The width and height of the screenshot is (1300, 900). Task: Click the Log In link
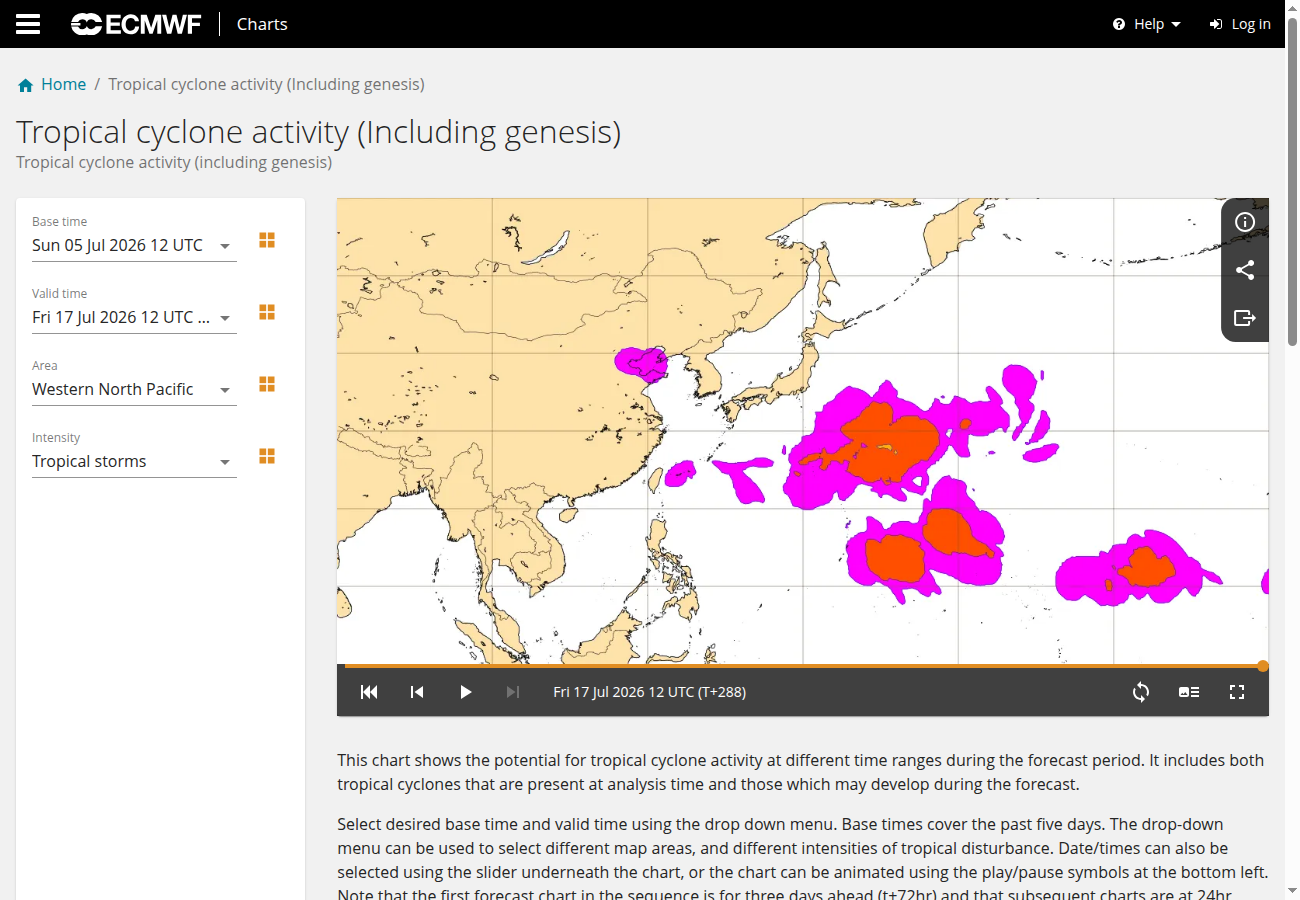1240,24
